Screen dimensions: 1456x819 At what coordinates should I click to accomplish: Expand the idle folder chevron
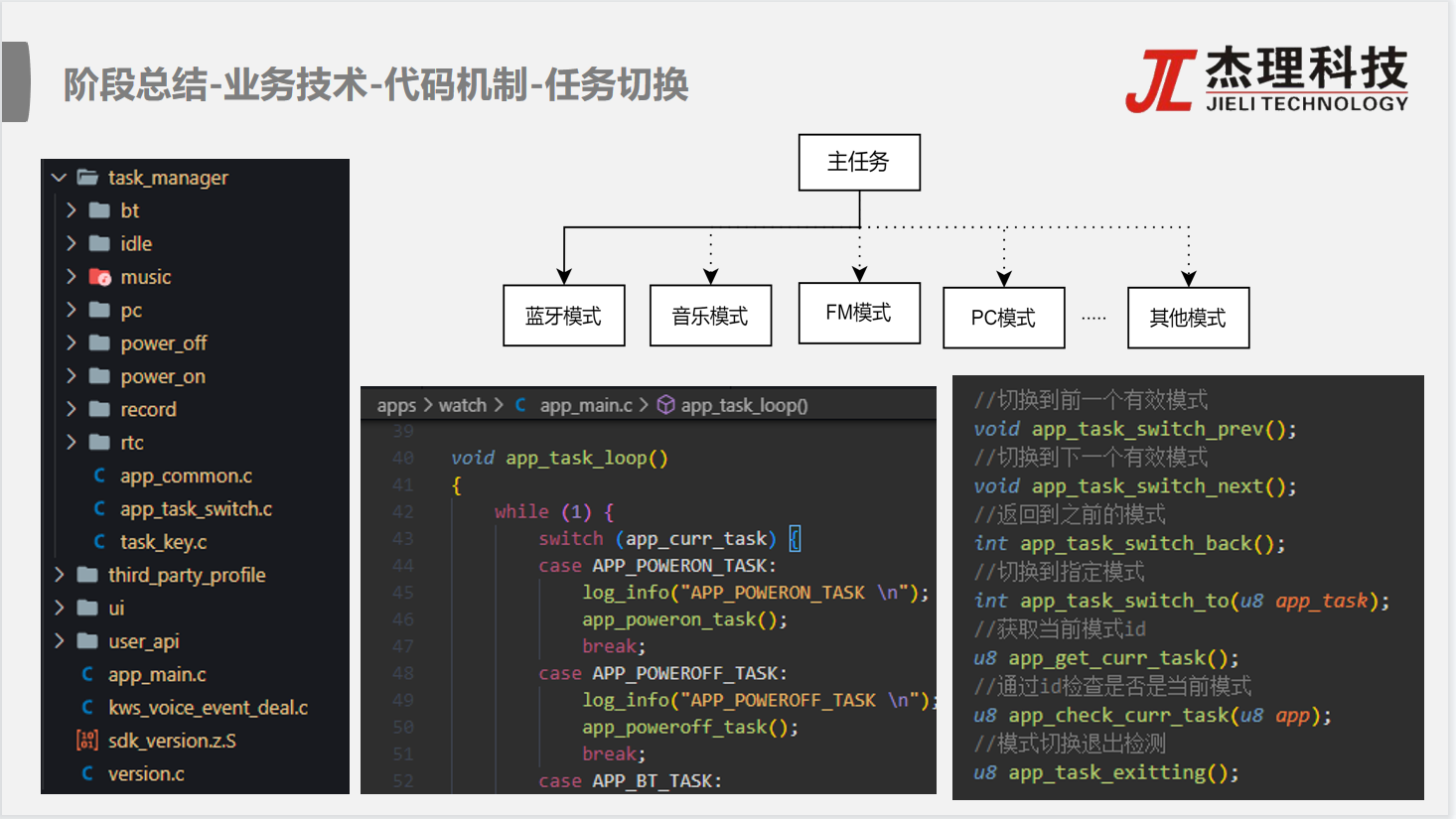(x=72, y=243)
